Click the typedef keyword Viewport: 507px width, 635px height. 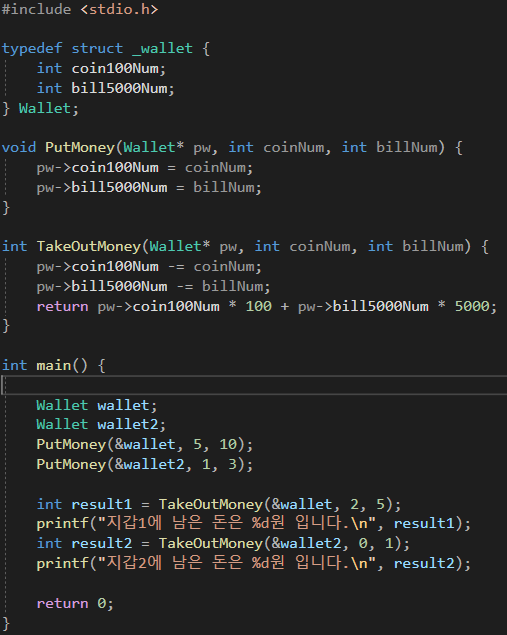pyautogui.click(x=32, y=49)
